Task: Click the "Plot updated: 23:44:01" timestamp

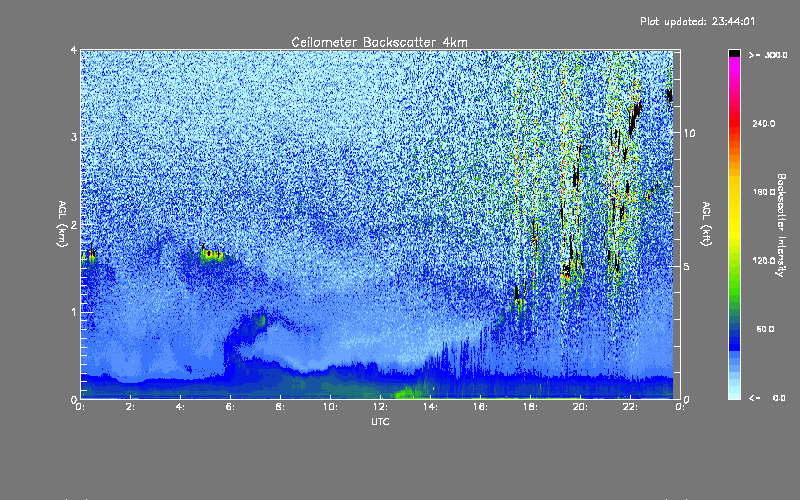Action: [x=697, y=21]
